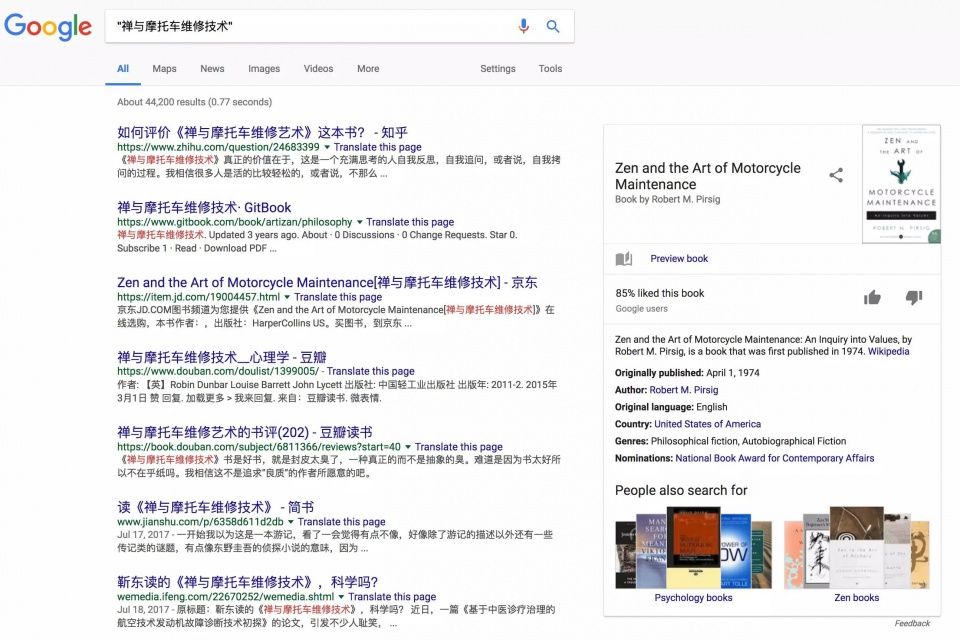Activate voice search microphone icon

tap(523, 26)
